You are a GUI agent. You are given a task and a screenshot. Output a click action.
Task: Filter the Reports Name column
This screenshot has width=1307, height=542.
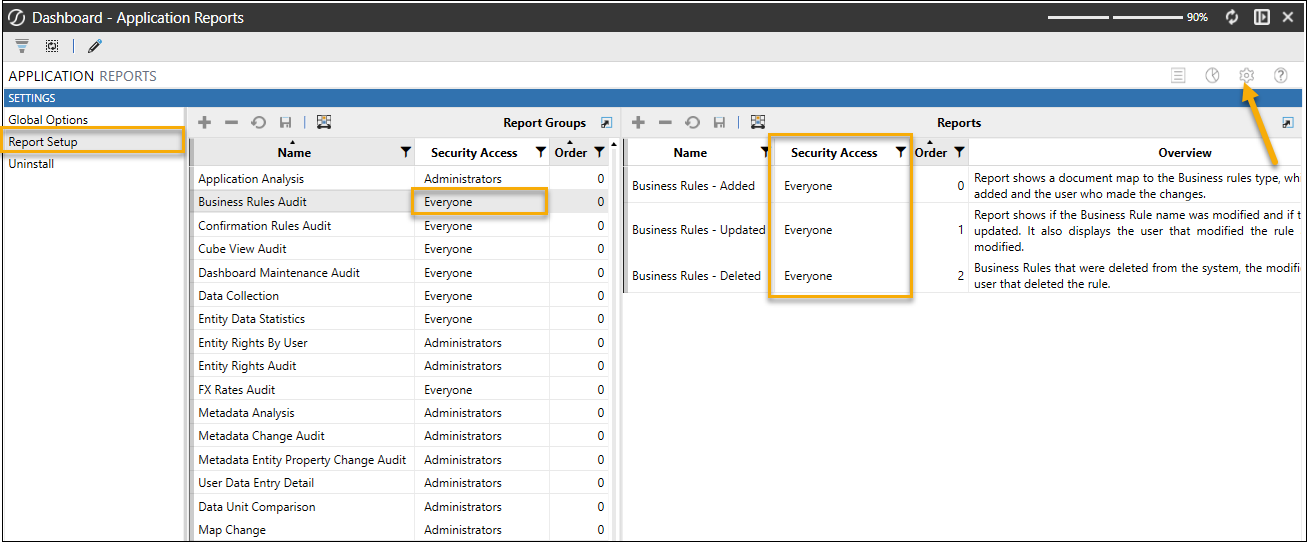pos(765,153)
